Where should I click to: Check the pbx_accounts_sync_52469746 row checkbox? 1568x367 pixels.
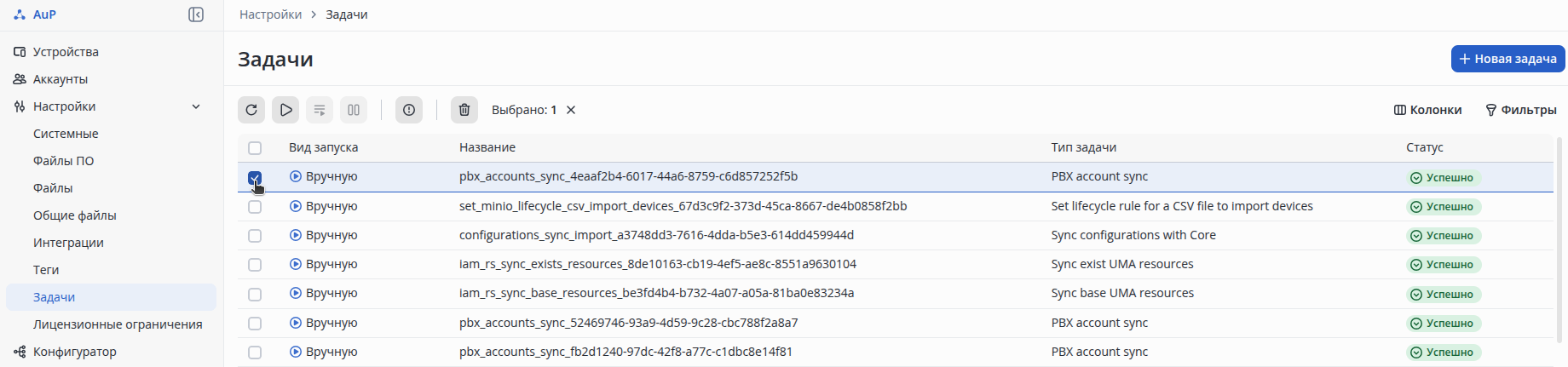click(255, 324)
